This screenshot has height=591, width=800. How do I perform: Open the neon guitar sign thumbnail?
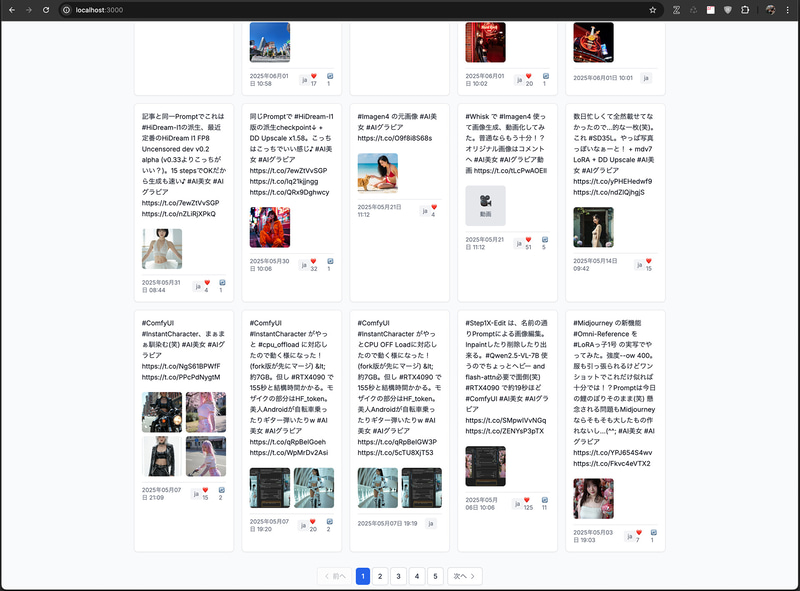(x=593, y=42)
